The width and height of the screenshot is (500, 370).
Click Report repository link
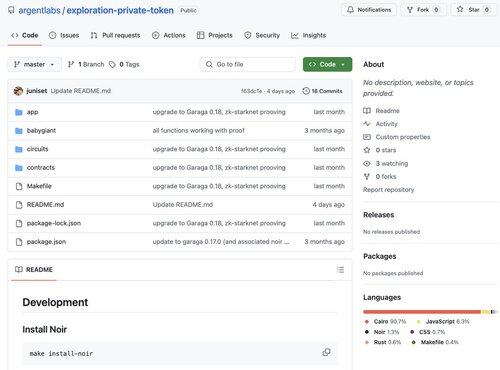click(x=389, y=190)
